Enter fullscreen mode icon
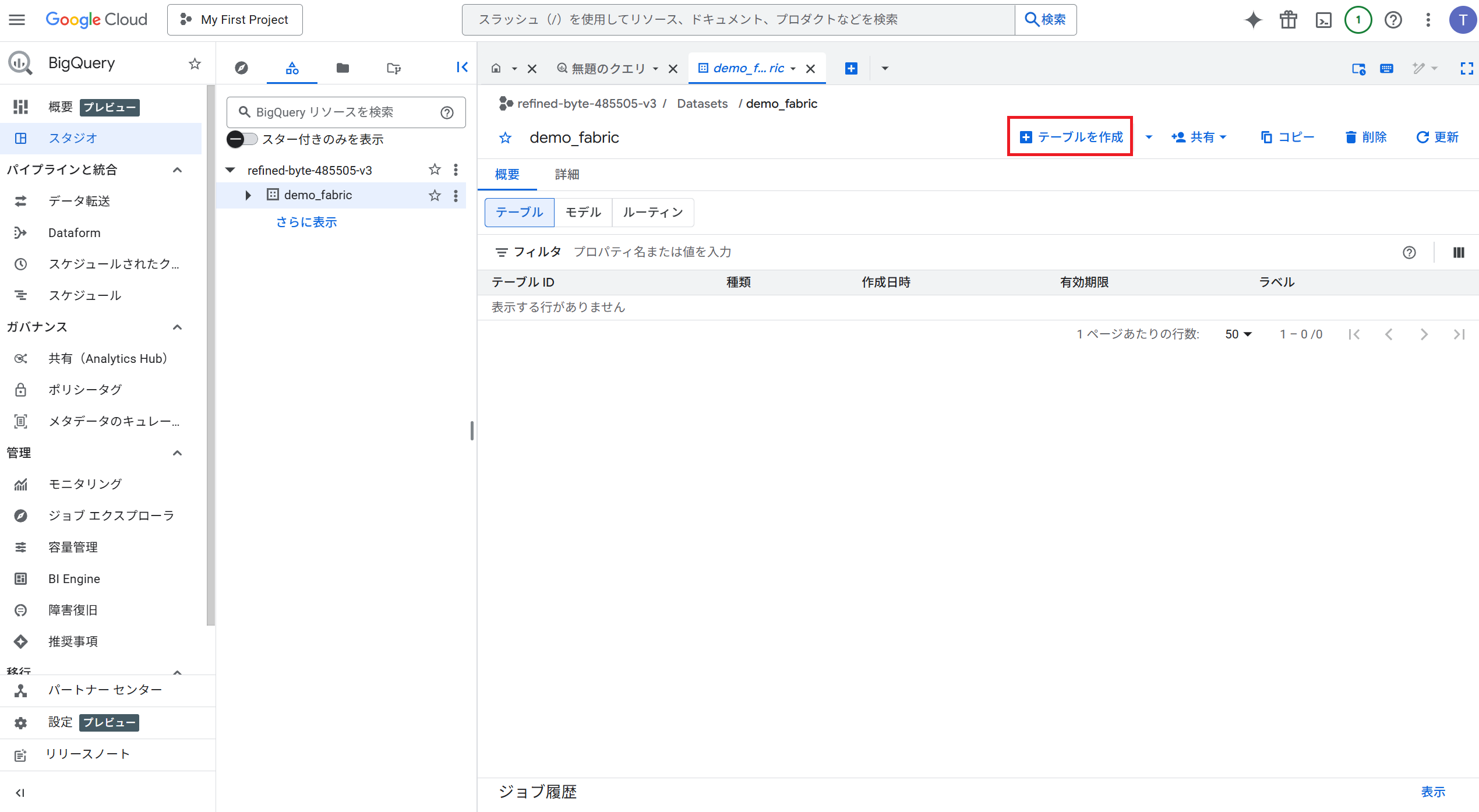Screen dimensions: 1479x812 point(1467,68)
